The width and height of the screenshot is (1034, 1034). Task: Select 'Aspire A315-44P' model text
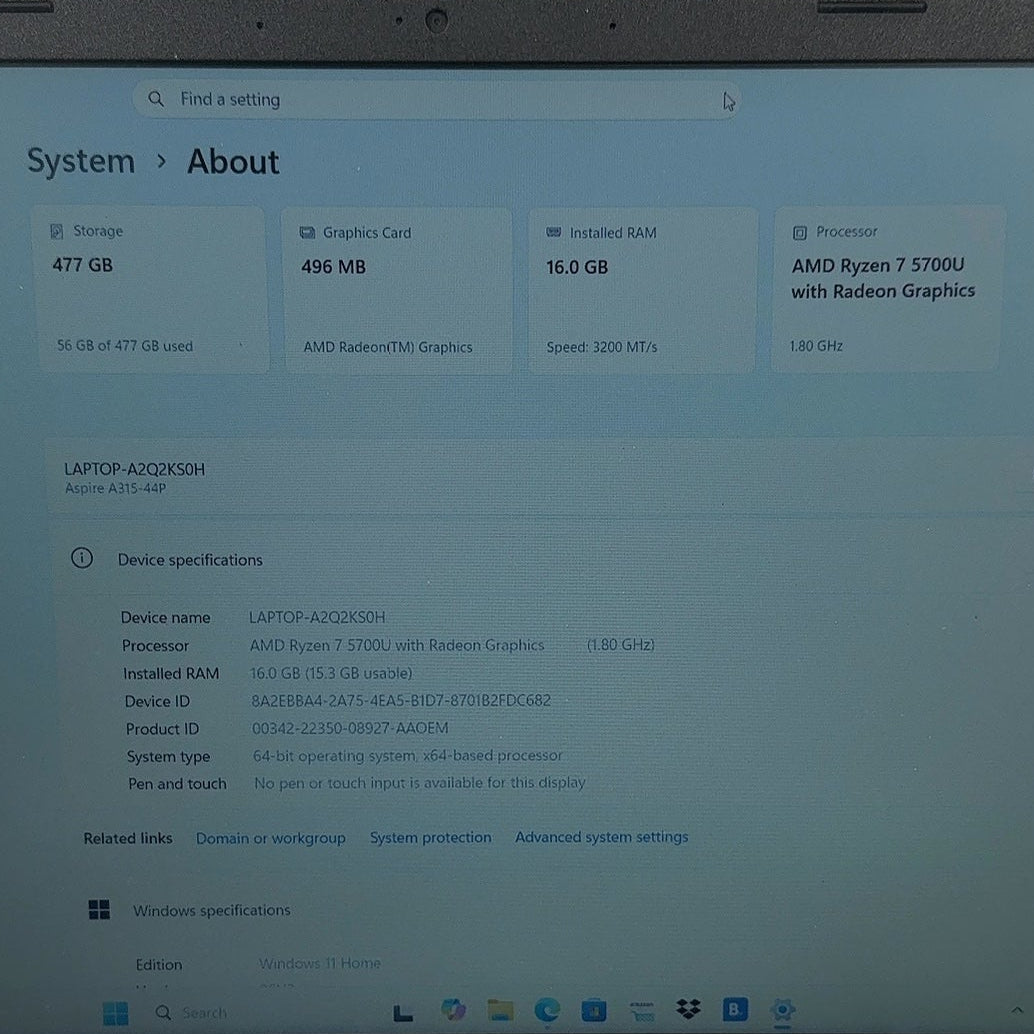pos(115,489)
